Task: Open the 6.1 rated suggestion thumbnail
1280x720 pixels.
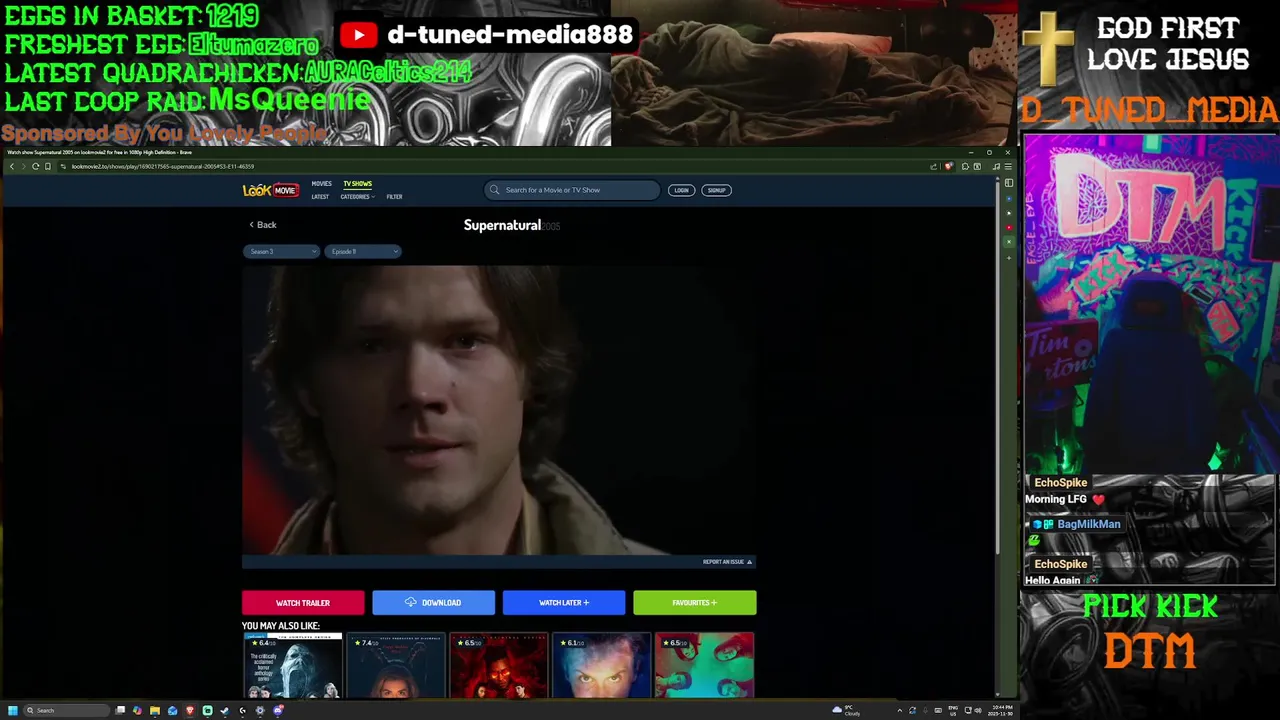Action: [x=602, y=665]
